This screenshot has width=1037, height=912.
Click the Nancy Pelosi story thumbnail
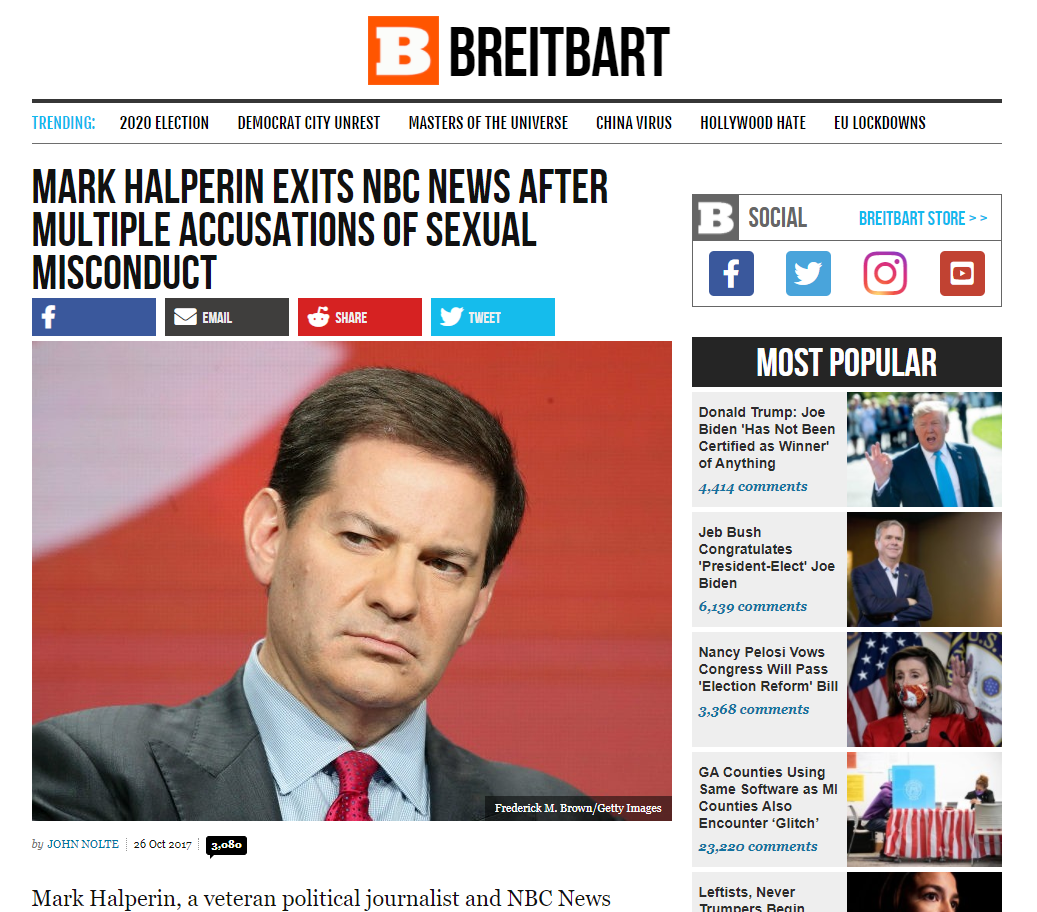(924, 689)
